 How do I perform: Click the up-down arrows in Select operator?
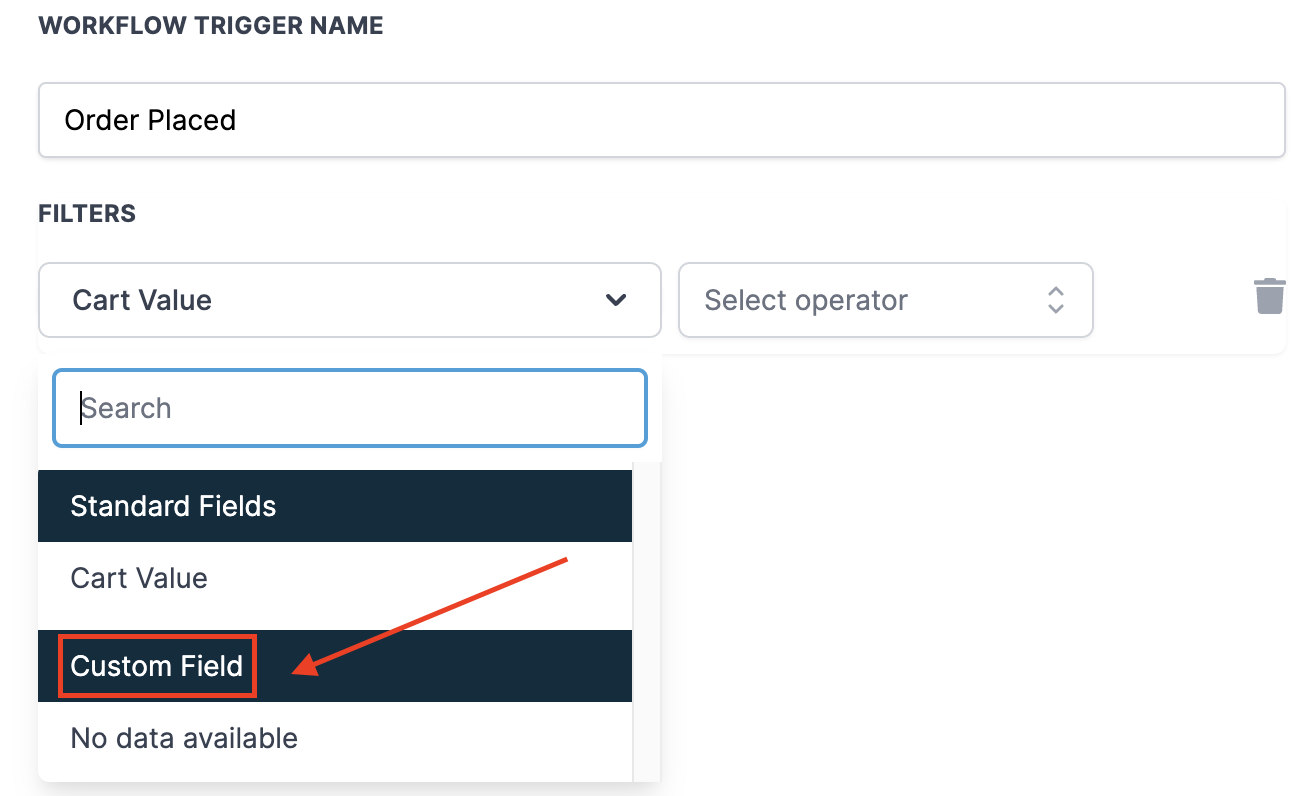pyautogui.click(x=1055, y=300)
